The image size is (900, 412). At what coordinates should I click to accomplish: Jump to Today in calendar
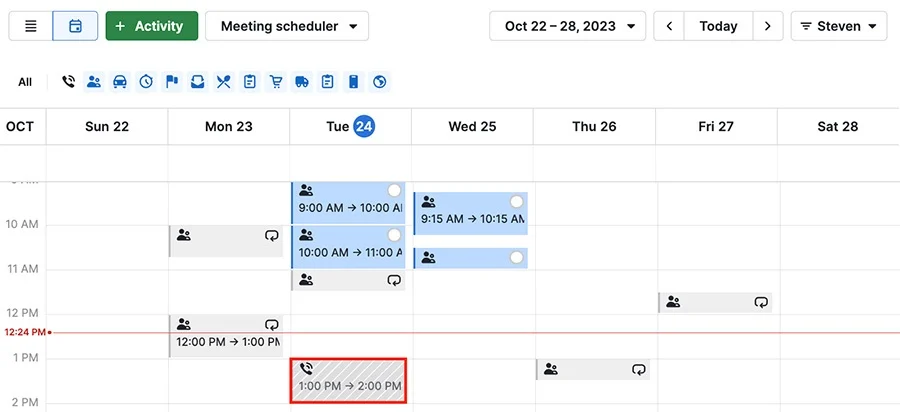coord(718,26)
